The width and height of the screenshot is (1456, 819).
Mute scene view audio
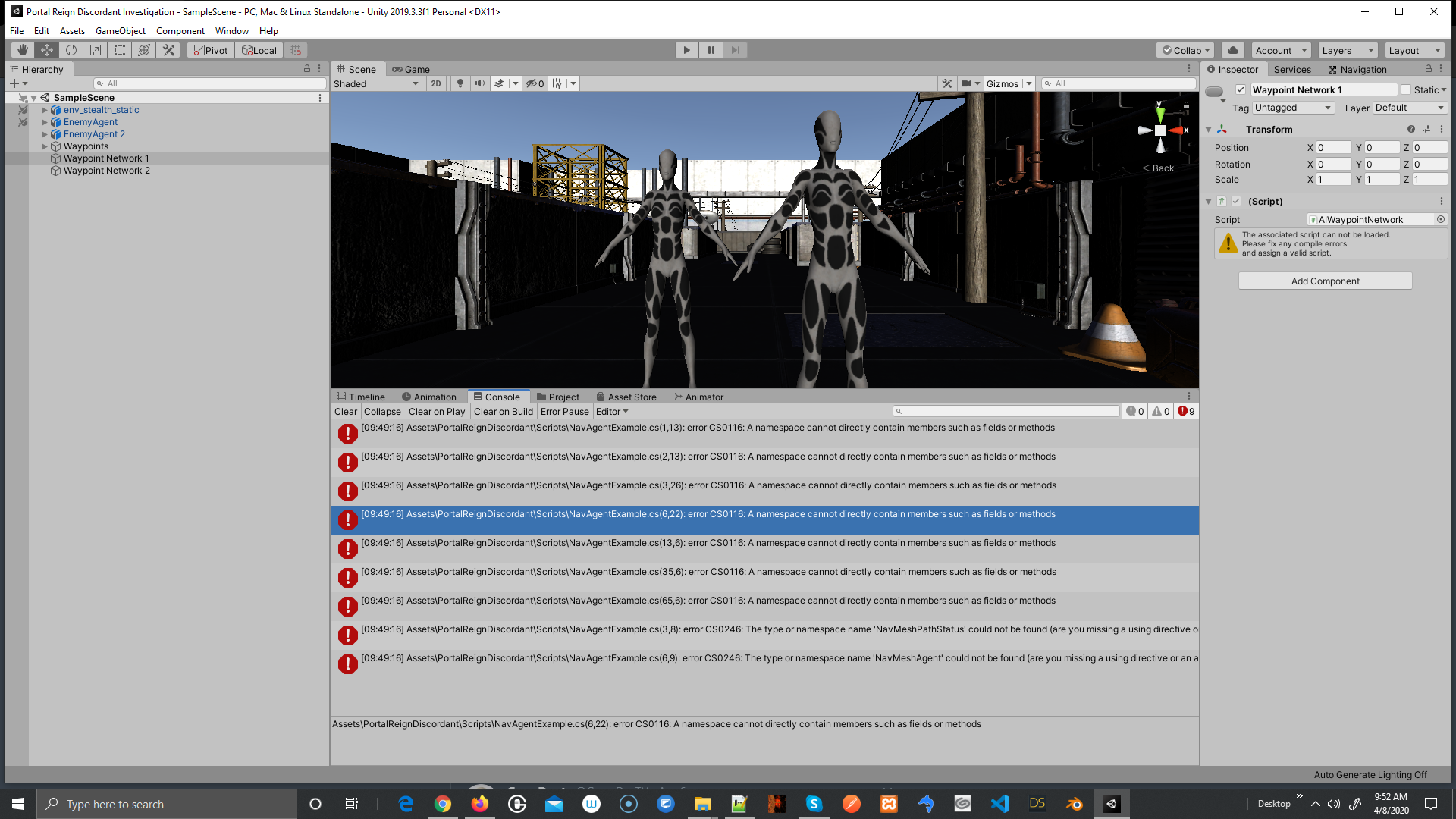[x=479, y=83]
